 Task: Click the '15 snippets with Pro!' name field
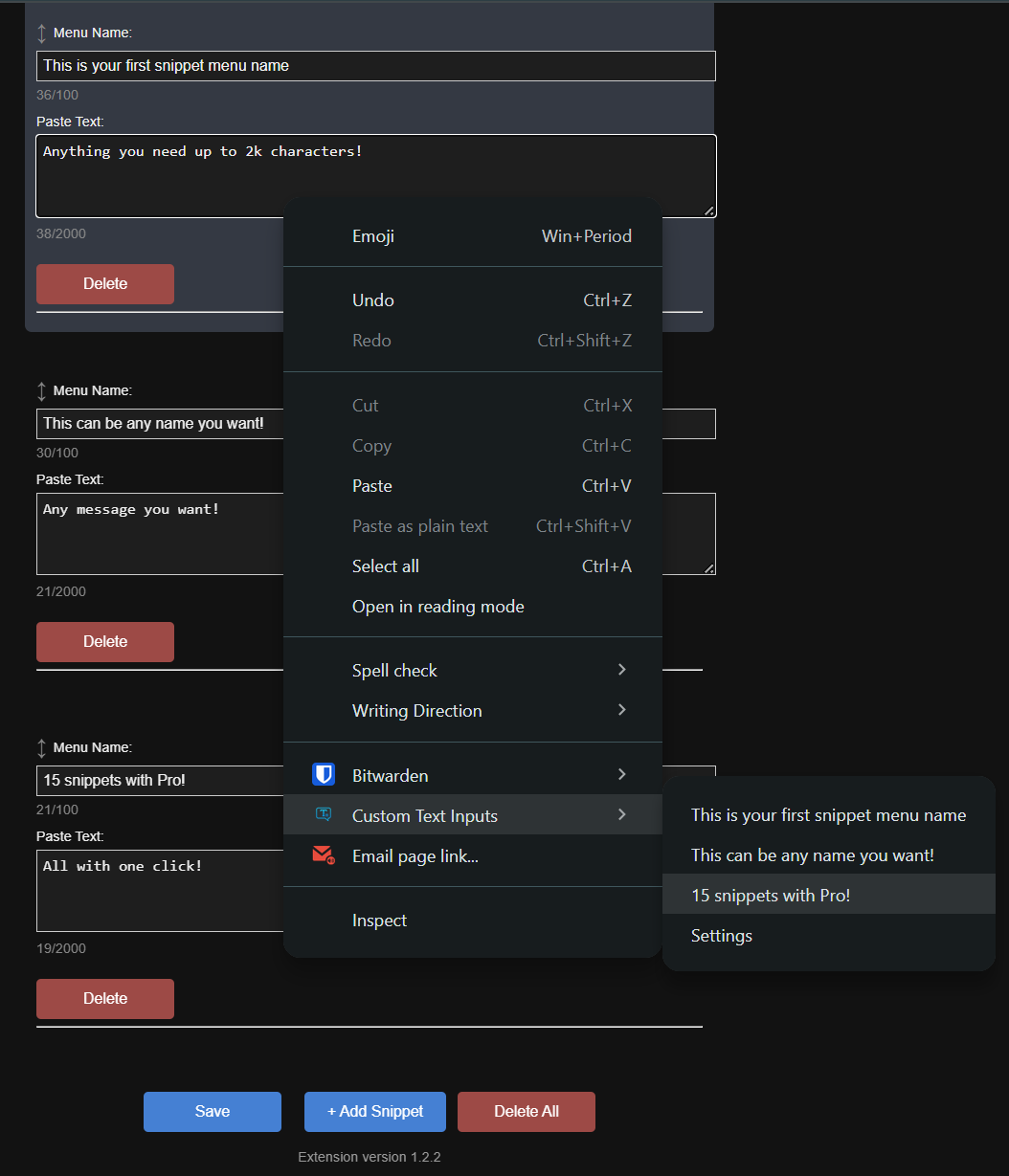coord(160,781)
